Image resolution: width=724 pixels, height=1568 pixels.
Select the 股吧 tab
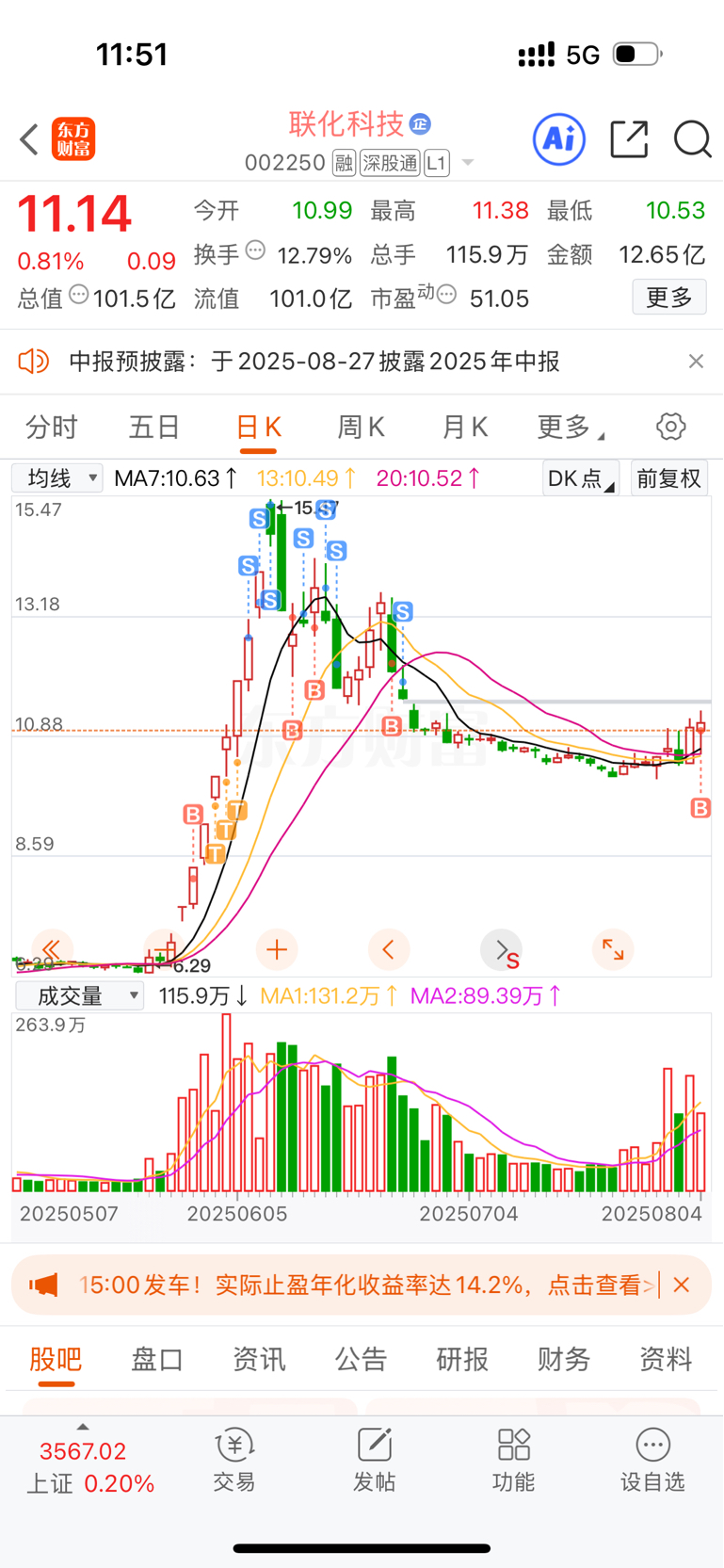tap(56, 1359)
